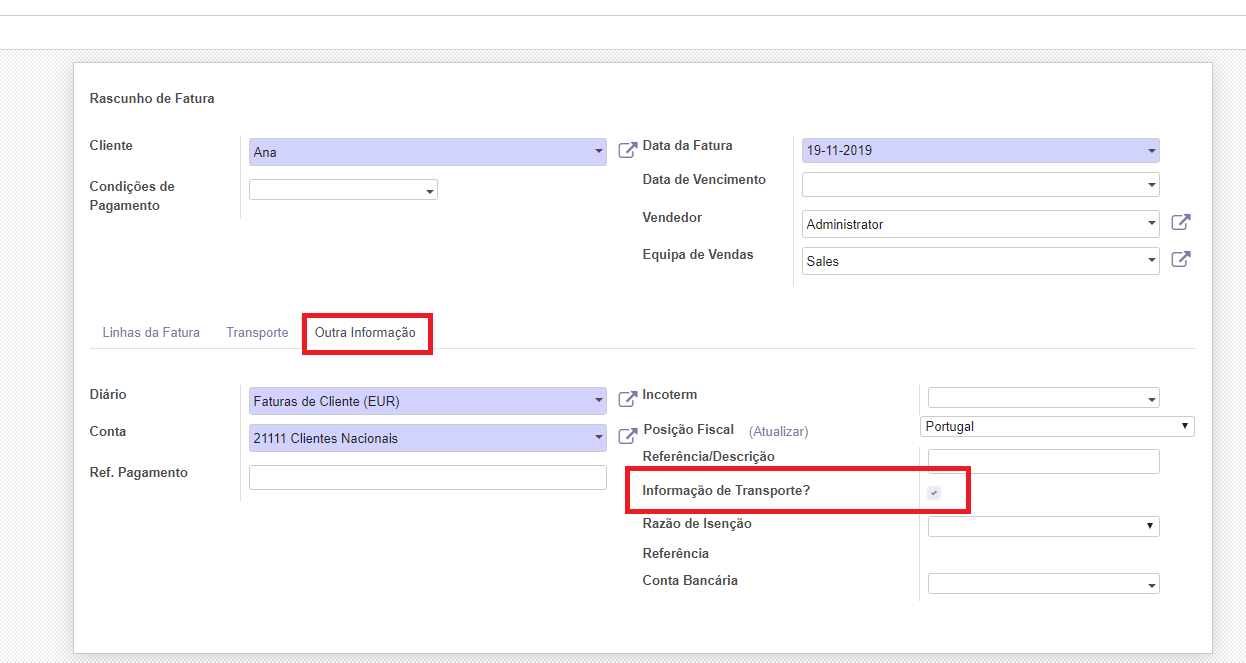Open external link icon next to Cliente
Viewport: 1246px width, 663px height.
tap(627, 151)
